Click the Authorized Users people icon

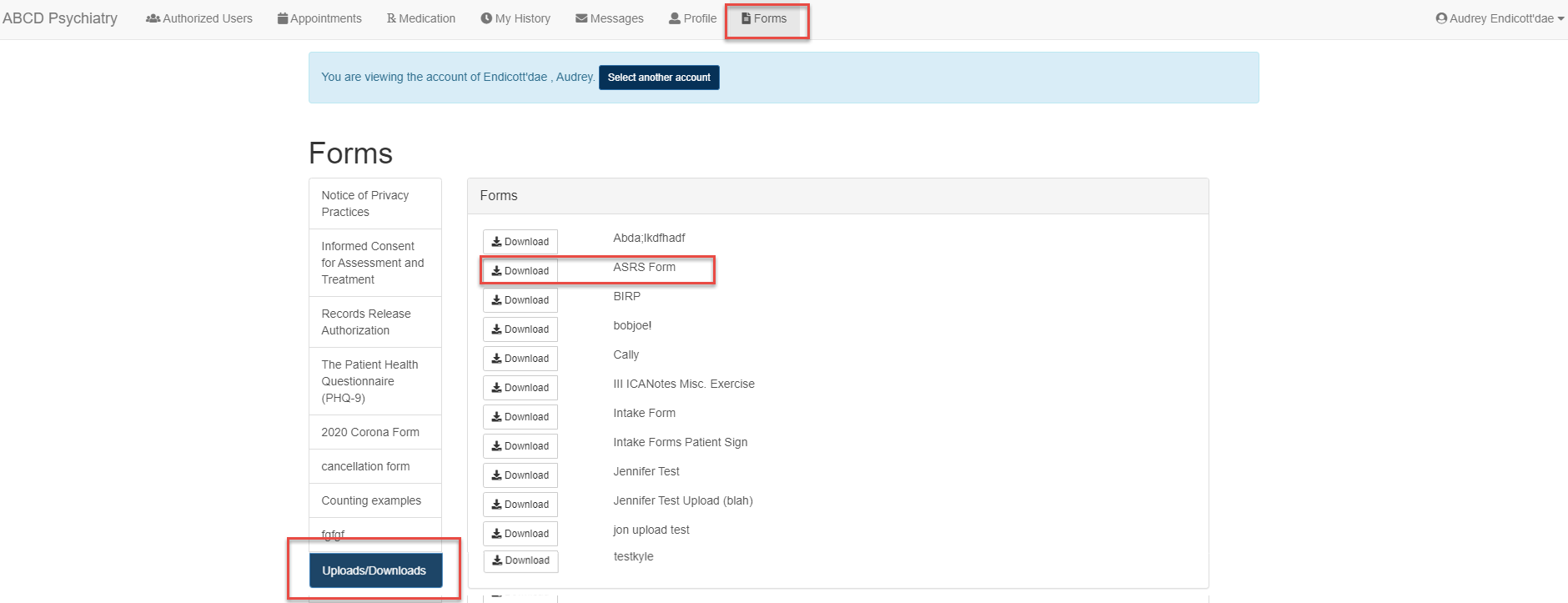tap(153, 18)
